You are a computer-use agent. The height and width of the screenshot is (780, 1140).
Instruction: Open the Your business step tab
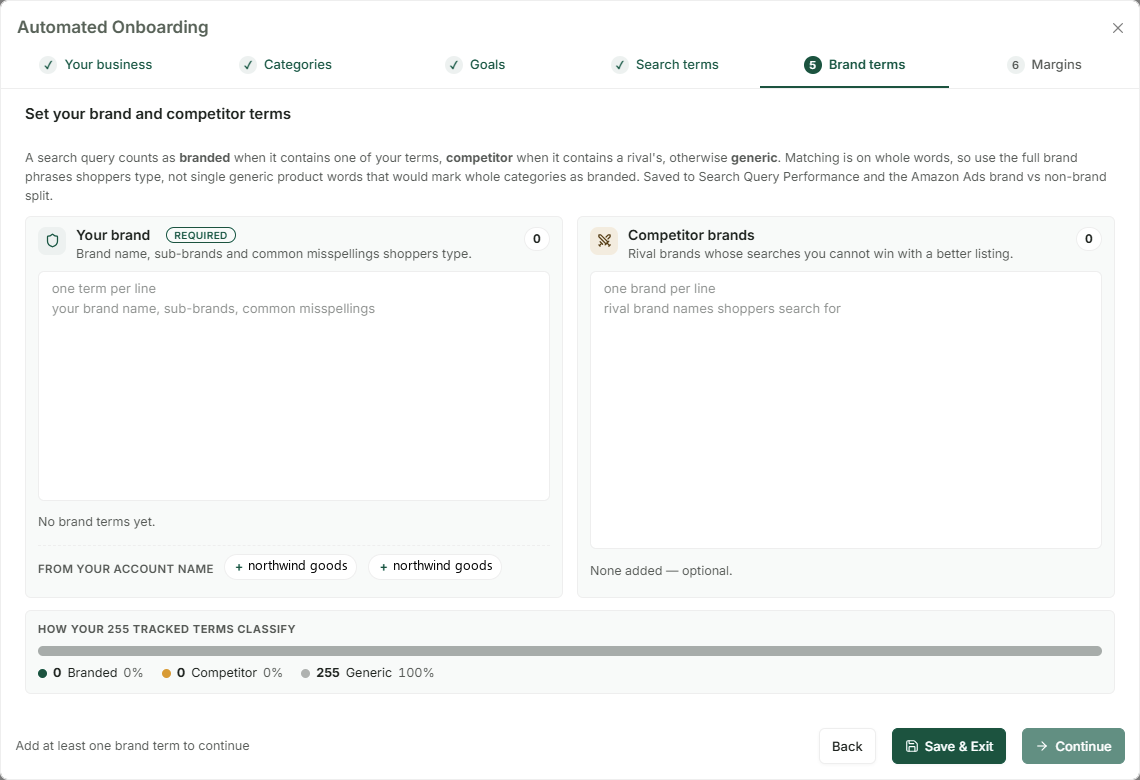tap(96, 65)
